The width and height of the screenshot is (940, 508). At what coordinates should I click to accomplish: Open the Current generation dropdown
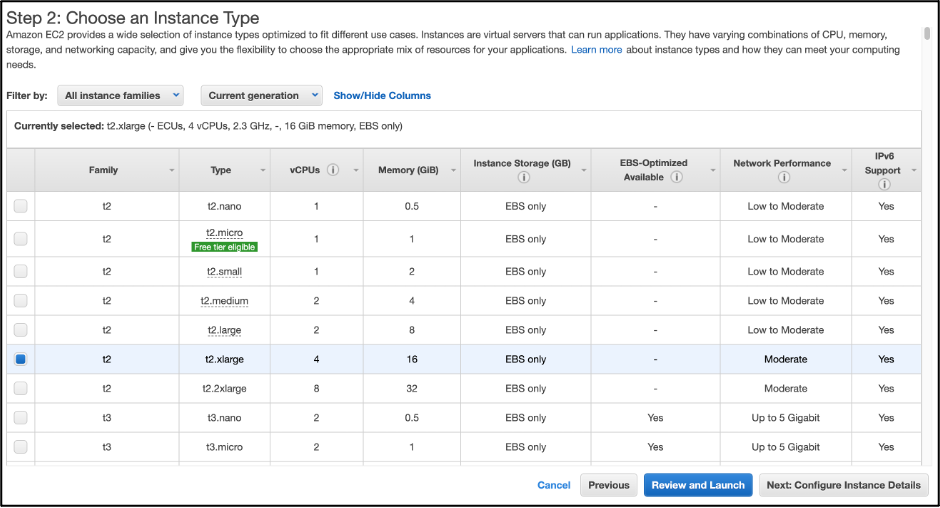pos(261,95)
